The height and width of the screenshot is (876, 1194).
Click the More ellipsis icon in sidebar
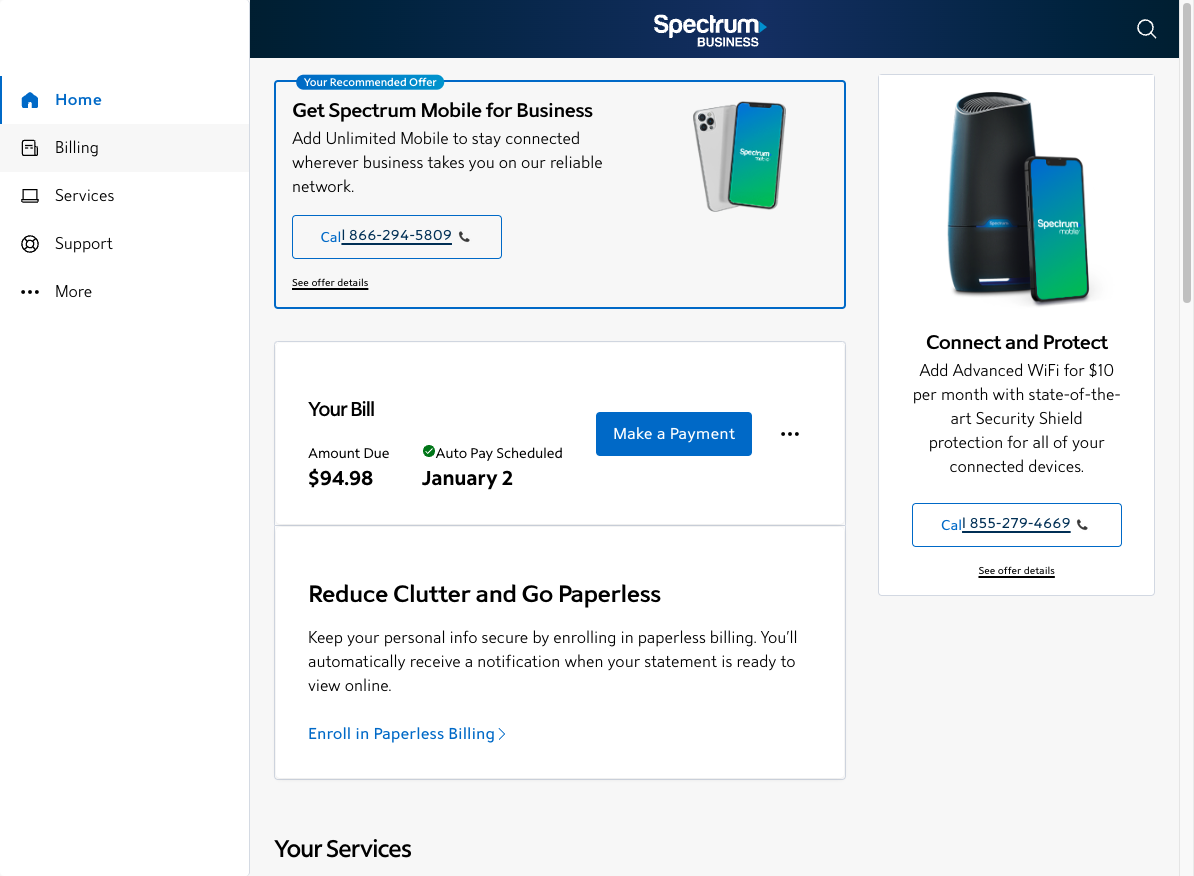tap(30, 292)
